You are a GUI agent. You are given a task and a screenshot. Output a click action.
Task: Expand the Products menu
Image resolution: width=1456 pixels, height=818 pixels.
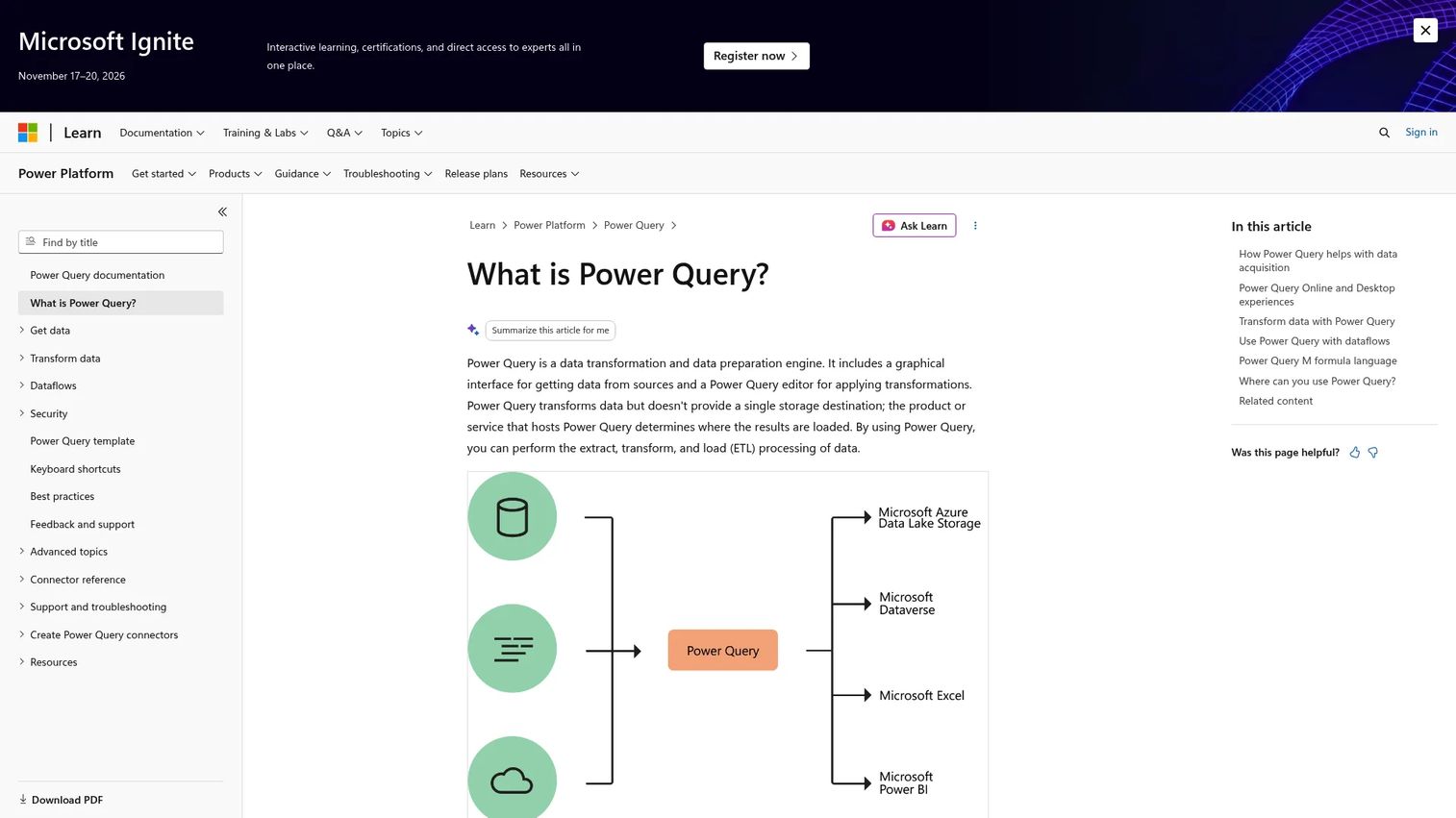pos(235,174)
